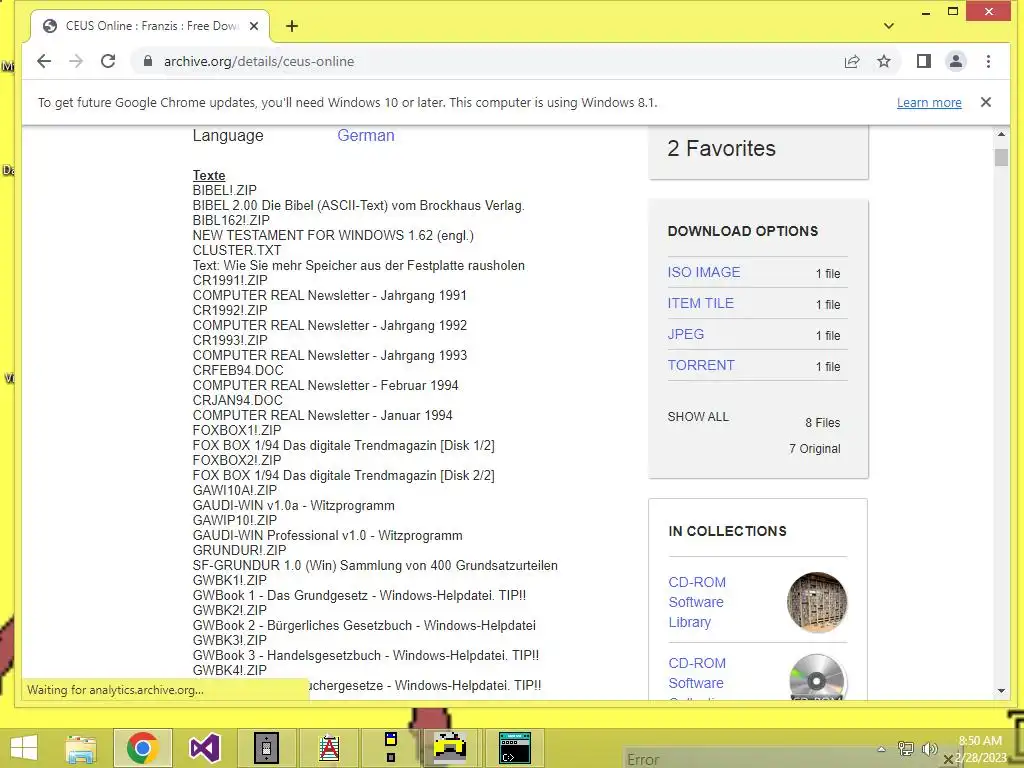
Task: Click the vertical scrollbar thumb
Action: [x=1001, y=157]
